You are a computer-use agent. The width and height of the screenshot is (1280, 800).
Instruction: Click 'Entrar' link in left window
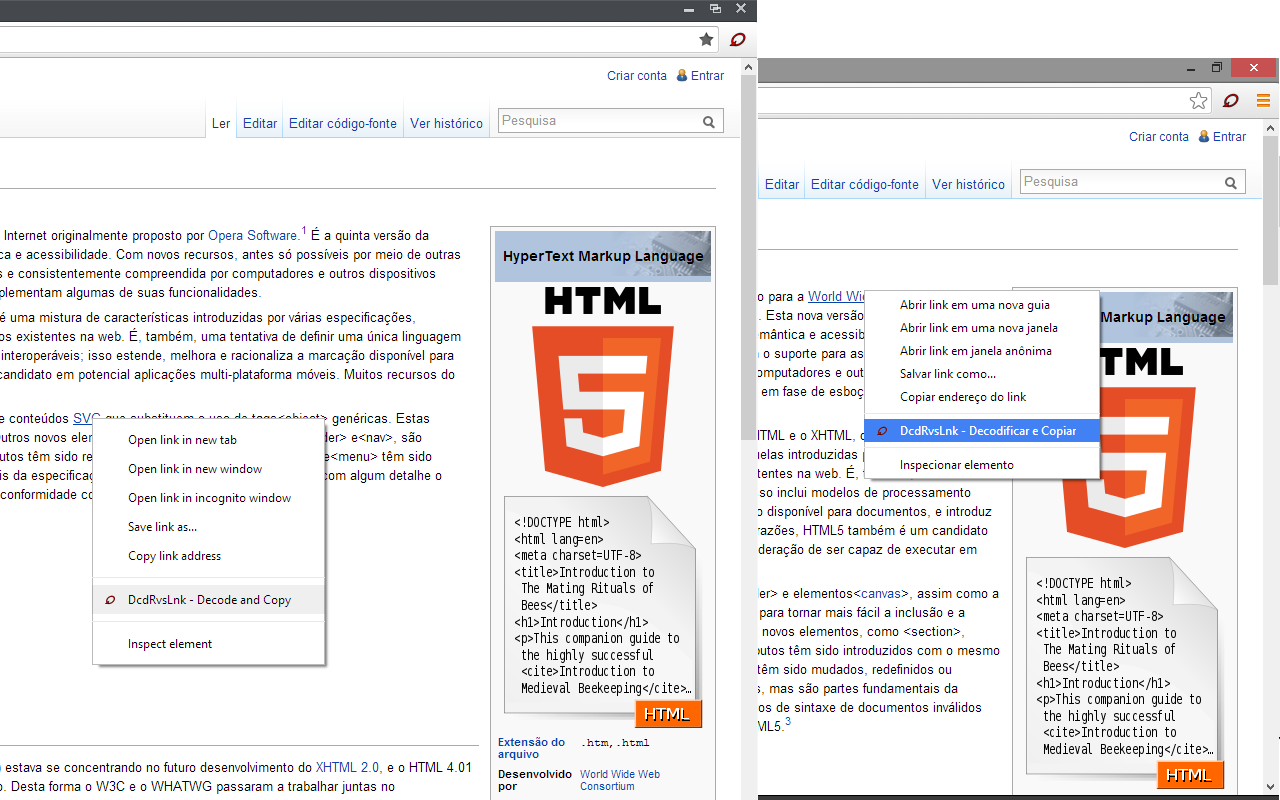pos(707,76)
